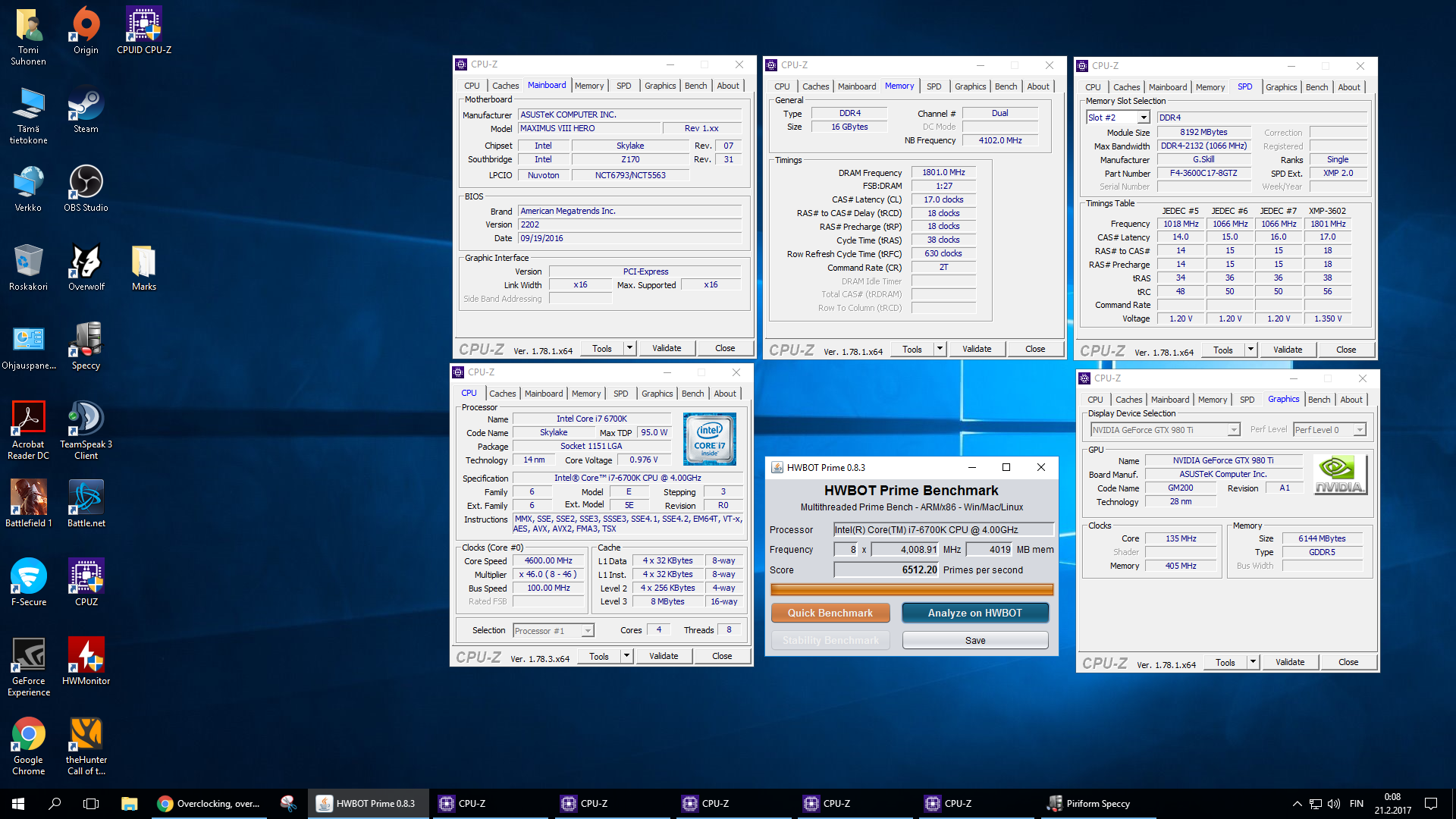Run the Quick Benchmark in HWBOT Prime
This screenshot has width=1456, height=819.
pos(830,613)
